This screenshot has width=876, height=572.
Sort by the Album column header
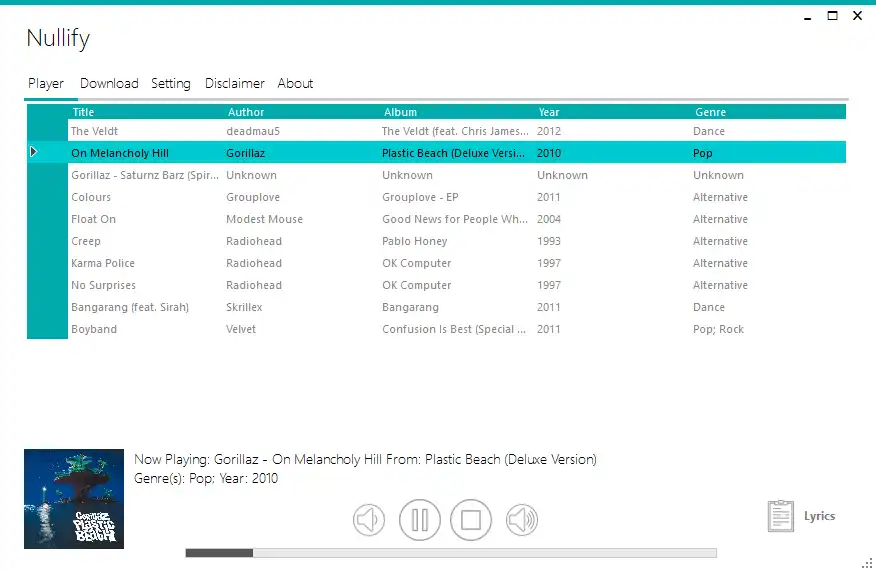tap(400, 112)
